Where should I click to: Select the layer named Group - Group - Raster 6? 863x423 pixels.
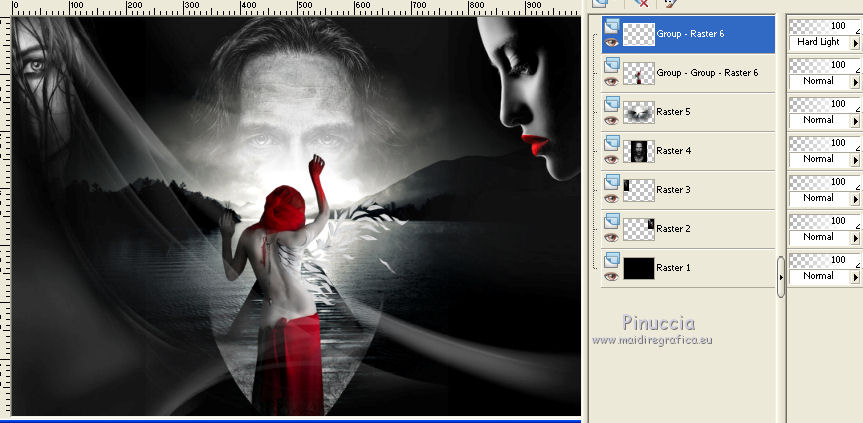point(707,73)
